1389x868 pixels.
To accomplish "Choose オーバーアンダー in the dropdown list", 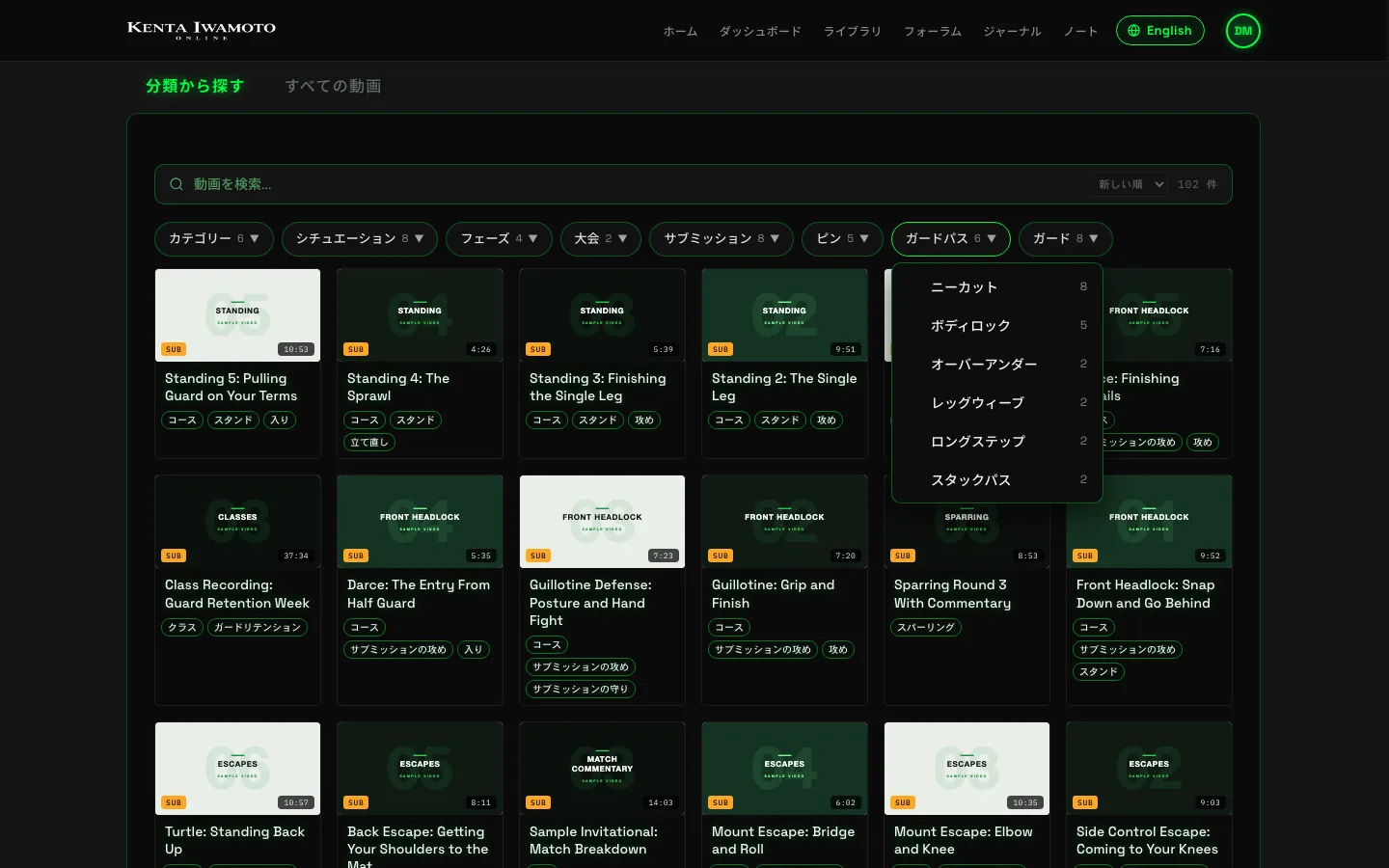I will [997, 364].
